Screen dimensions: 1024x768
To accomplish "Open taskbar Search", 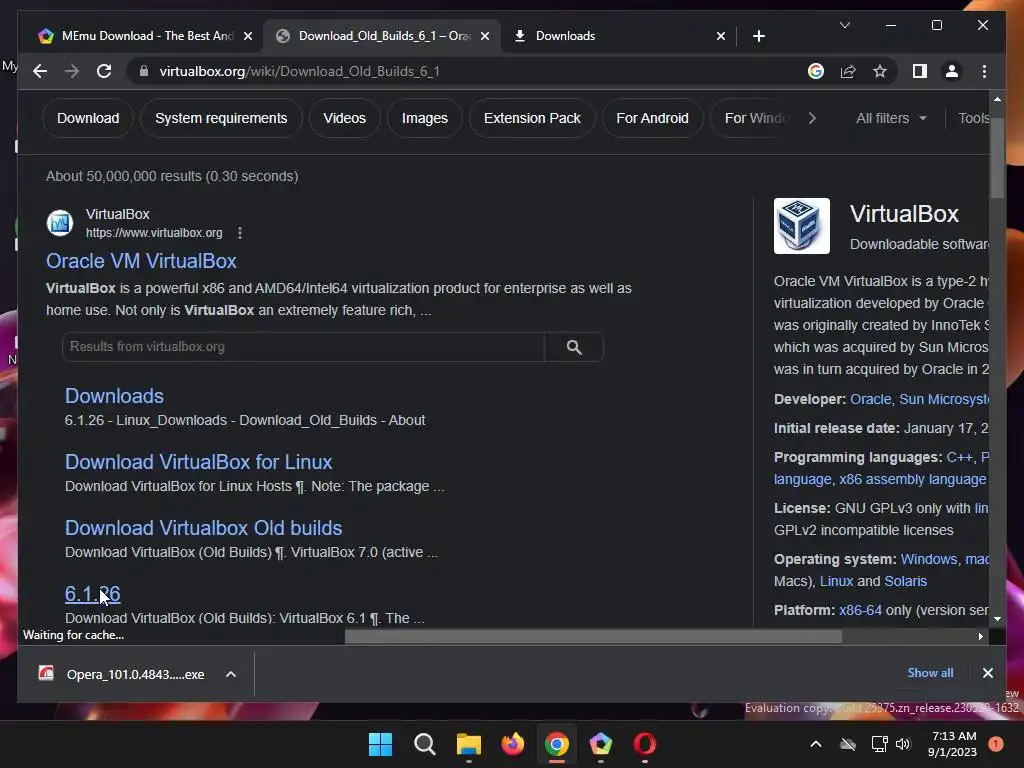I will 424,744.
